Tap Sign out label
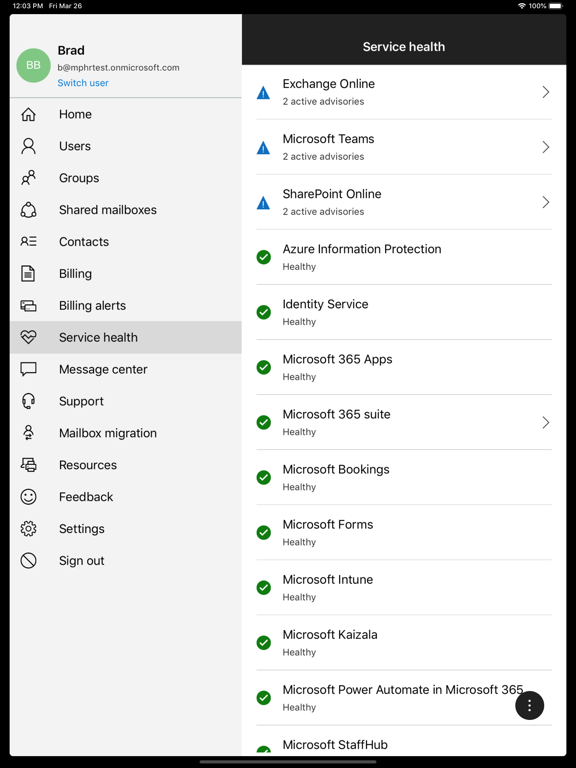 (x=81, y=561)
